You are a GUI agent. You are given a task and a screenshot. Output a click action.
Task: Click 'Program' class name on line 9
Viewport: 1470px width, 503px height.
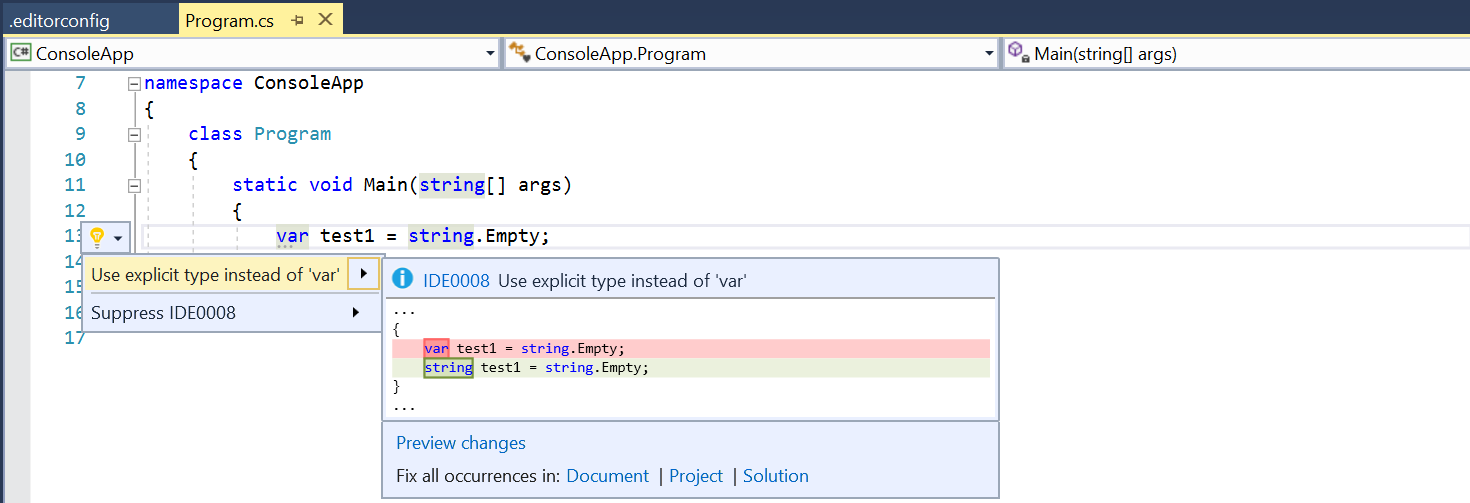click(x=293, y=134)
